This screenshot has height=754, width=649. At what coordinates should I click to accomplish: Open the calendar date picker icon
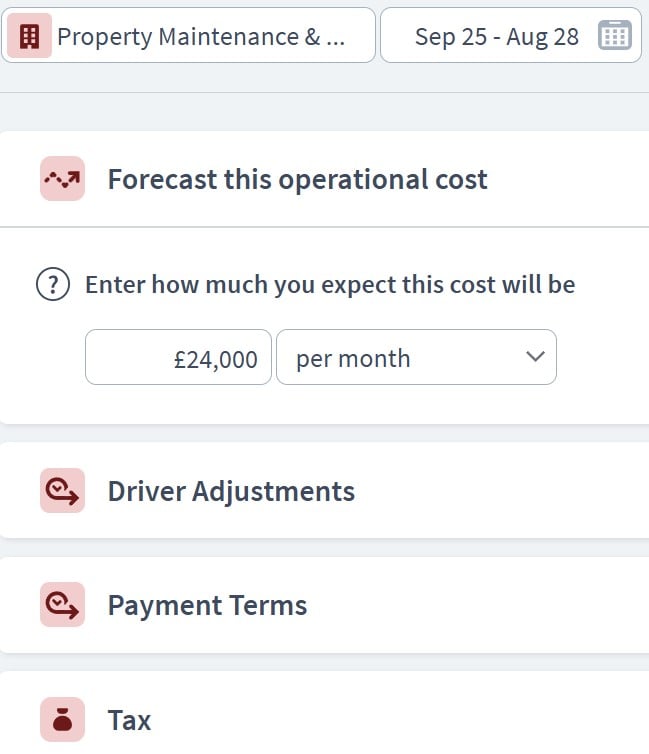614,37
